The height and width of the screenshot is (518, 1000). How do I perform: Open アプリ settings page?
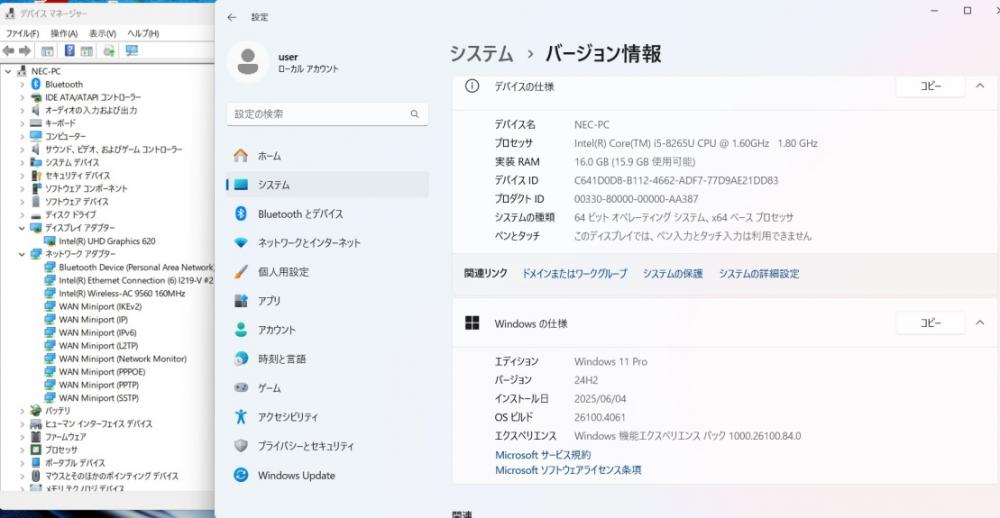[327, 300]
